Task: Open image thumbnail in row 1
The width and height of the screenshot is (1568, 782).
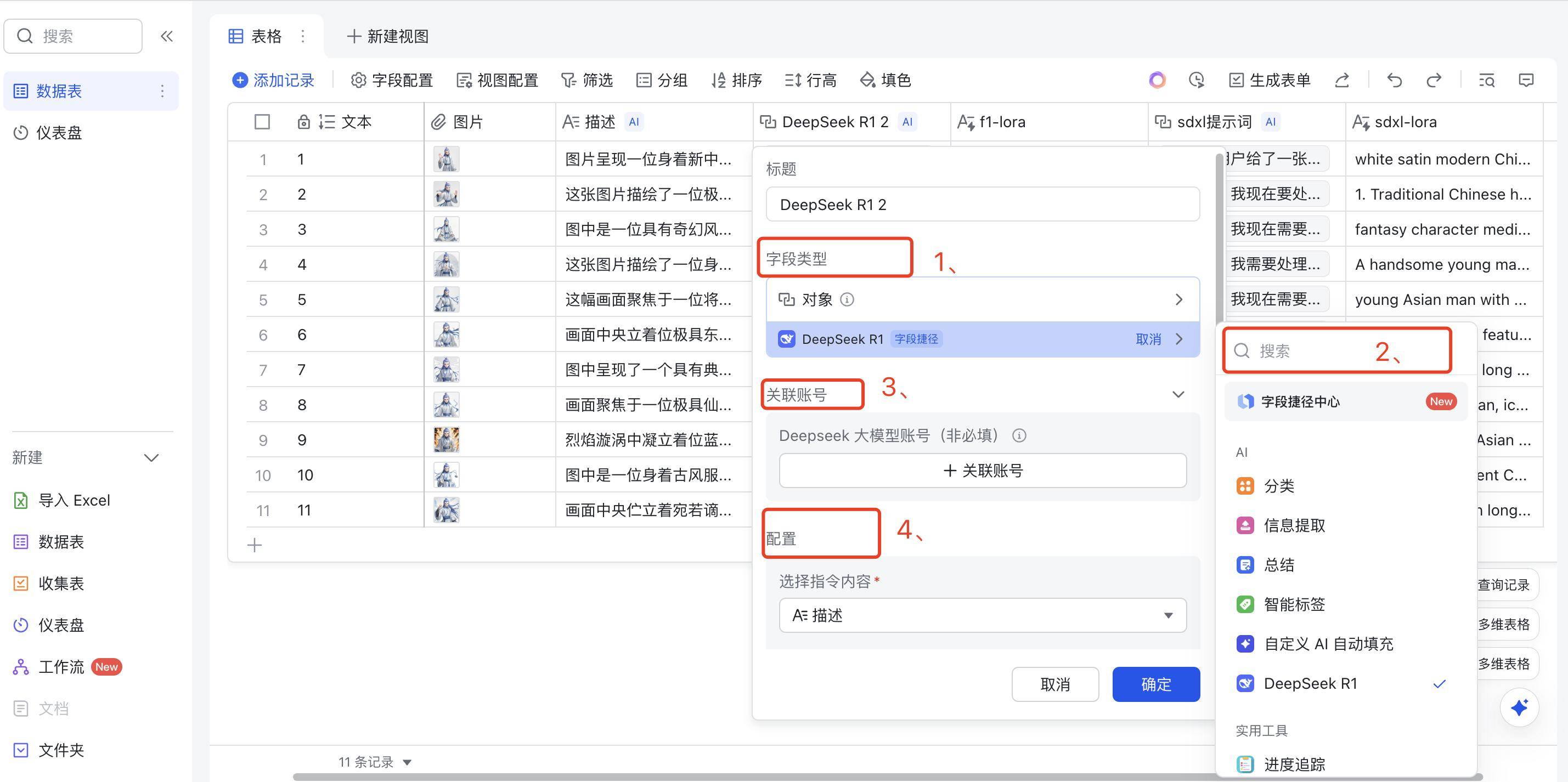Action: point(446,160)
